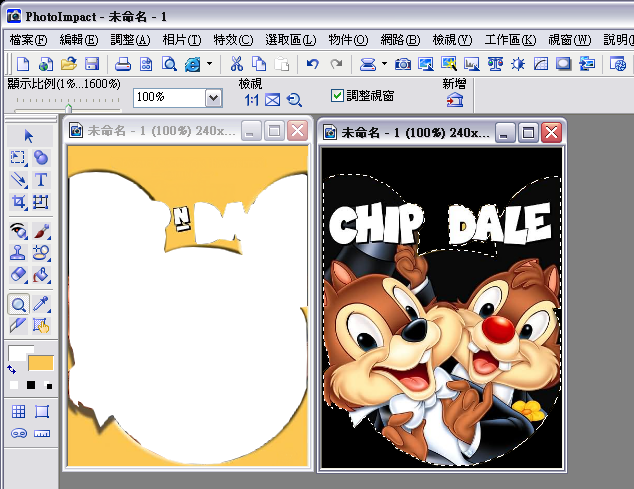Open the 相片(T) menu
This screenshot has width=634, height=489.
point(182,40)
